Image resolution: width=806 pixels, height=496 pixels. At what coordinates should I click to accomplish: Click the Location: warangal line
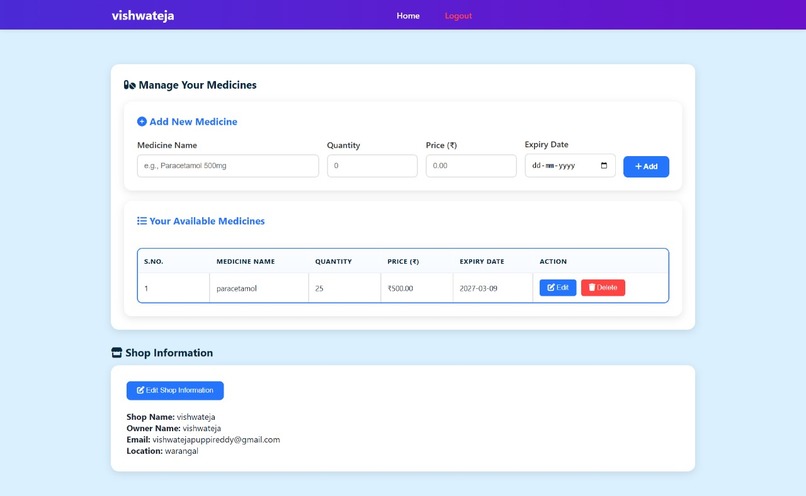coord(162,451)
